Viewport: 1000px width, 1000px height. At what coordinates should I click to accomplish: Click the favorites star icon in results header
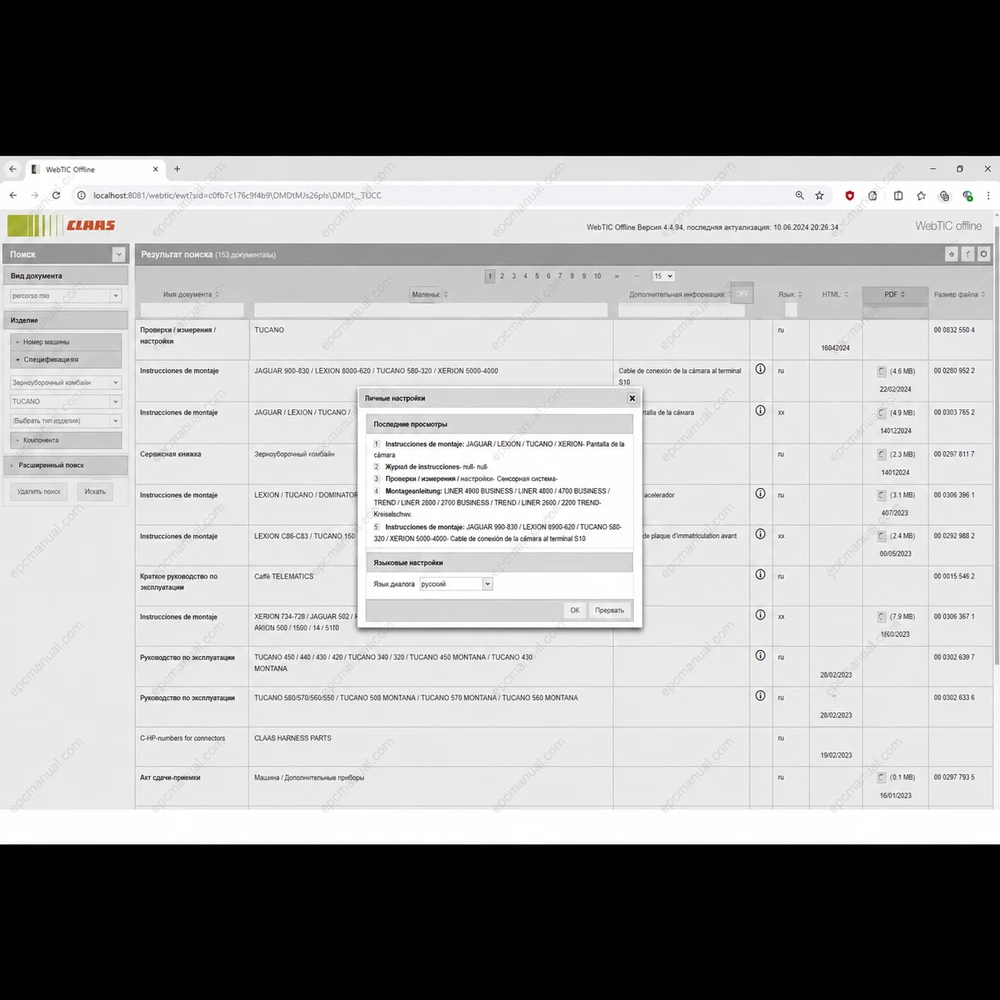pyautogui.click(x=951, y=254)
